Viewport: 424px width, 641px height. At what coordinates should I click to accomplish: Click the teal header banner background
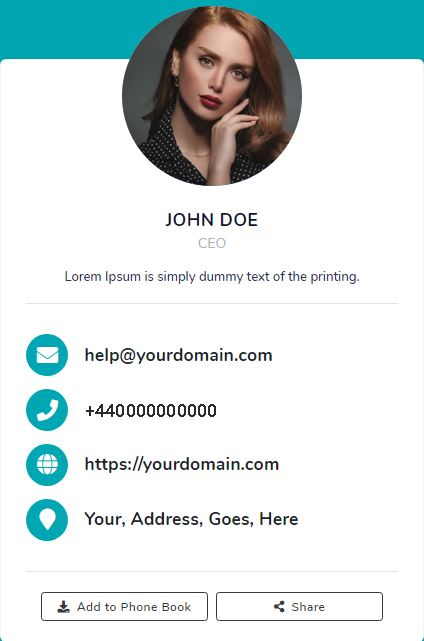coord(61,29)
